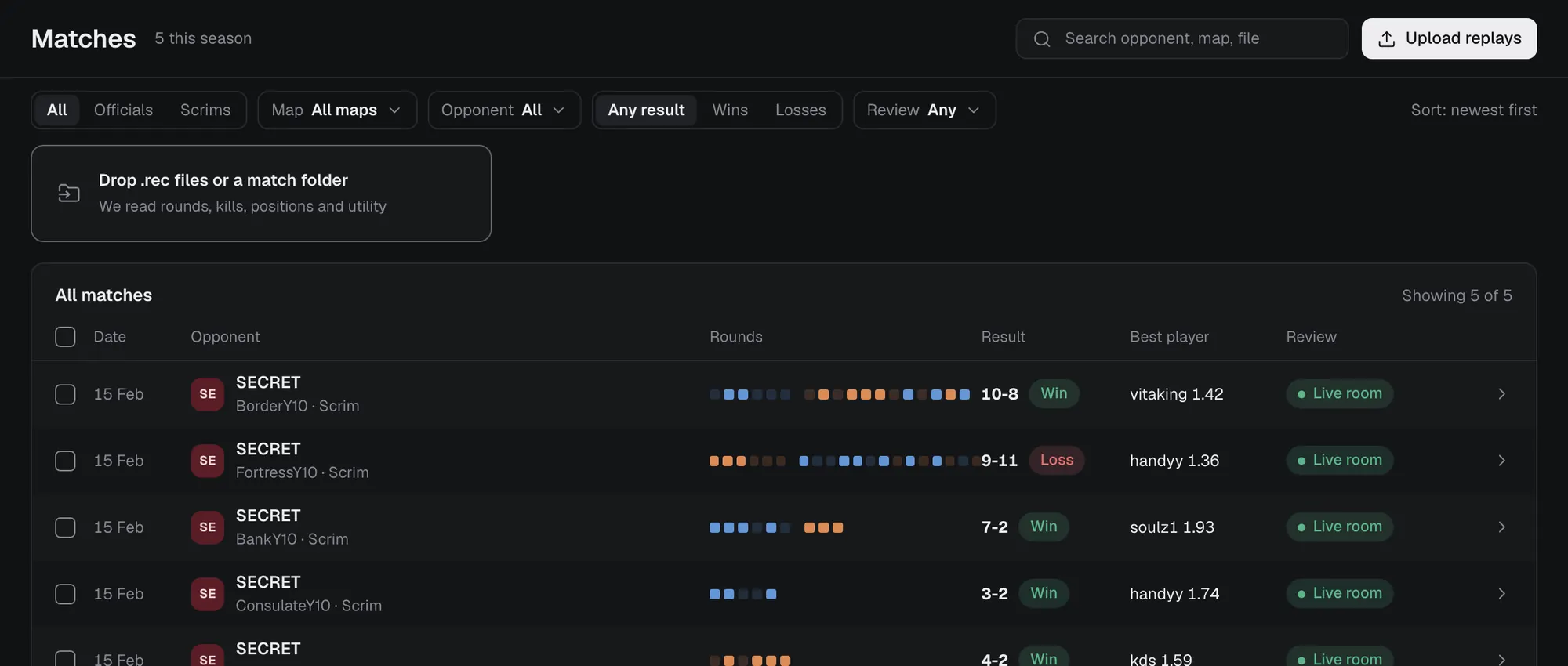The height and width of the screenshot is (666, 1568).
Task: Expand the Review Any dropdown
Action: [924, 110]
